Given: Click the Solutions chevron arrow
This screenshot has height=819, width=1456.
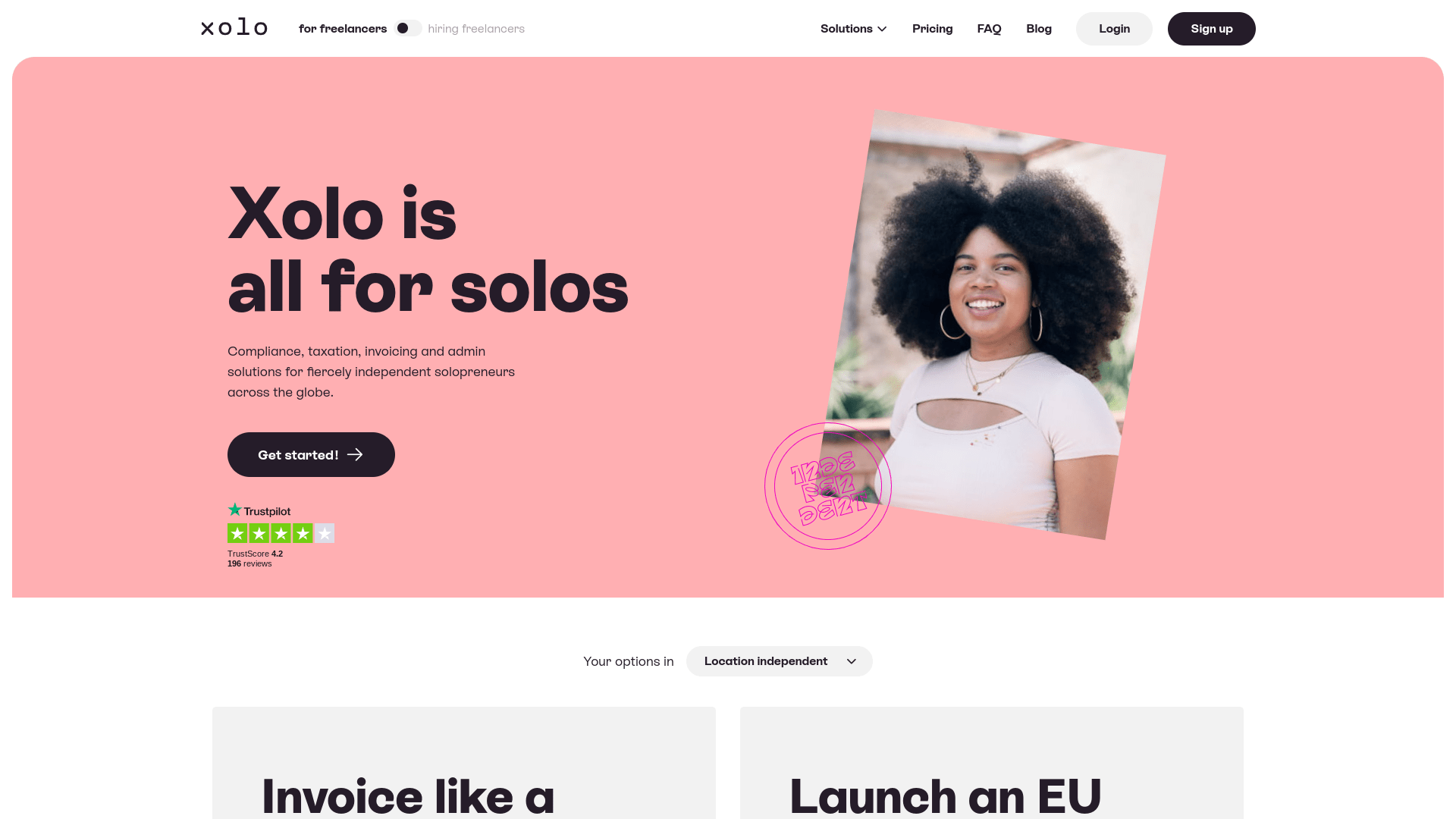Looking at the screenshot, I should (x=882, y=29).
